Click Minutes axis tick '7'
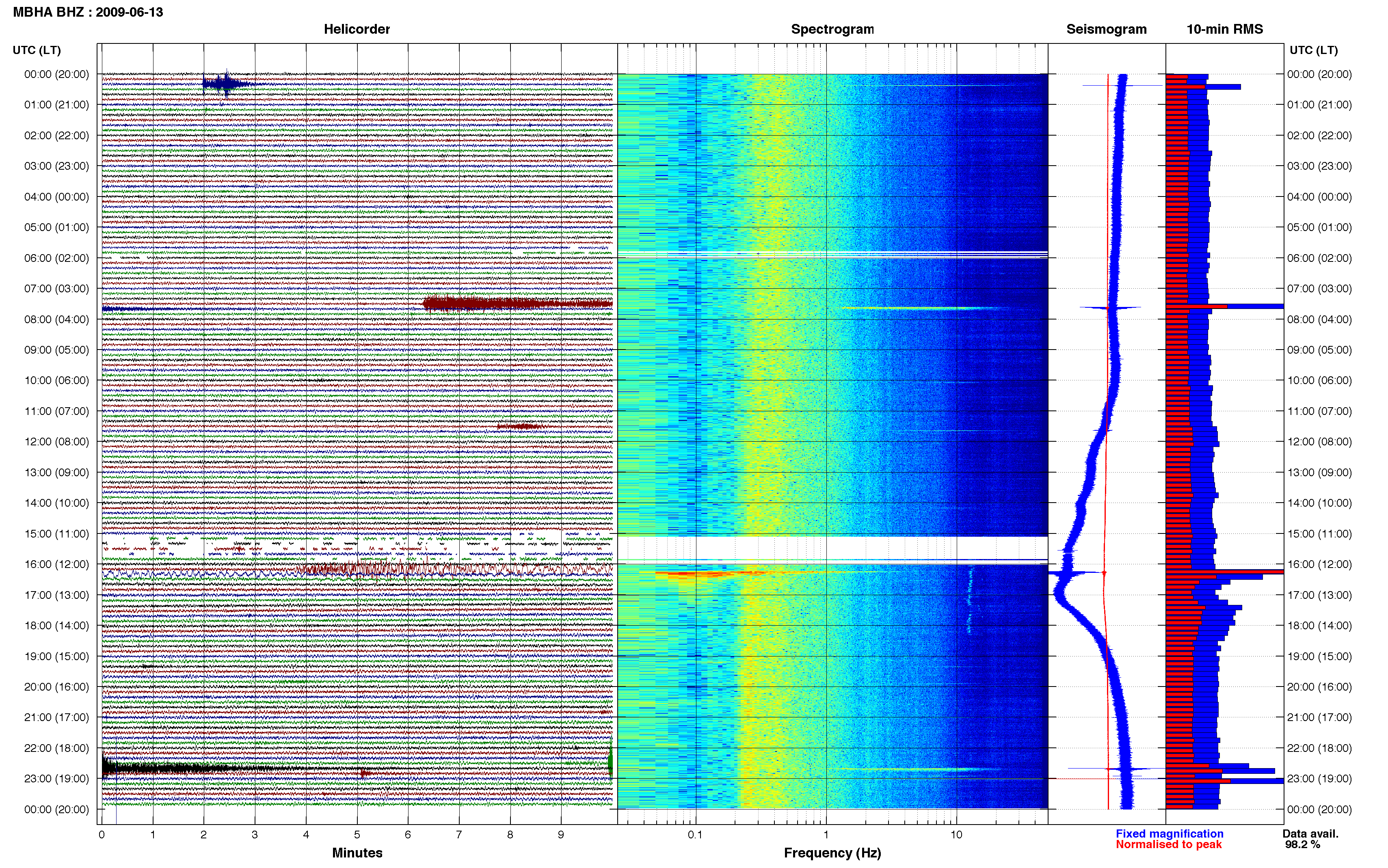Viewport: 1388px width, 868px height. [458, 835]
